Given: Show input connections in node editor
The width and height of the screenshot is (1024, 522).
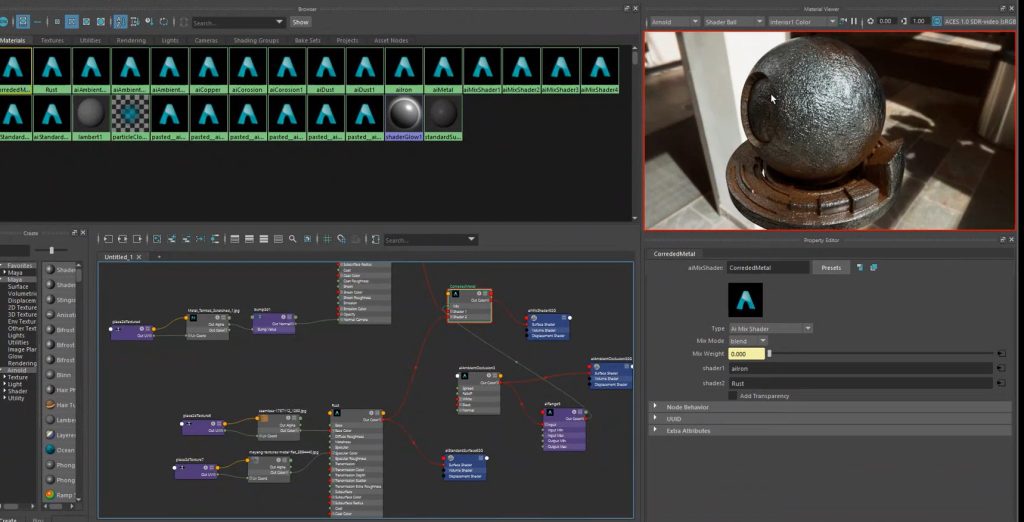Looking at the screenshot, I should [x=108, y=239].
